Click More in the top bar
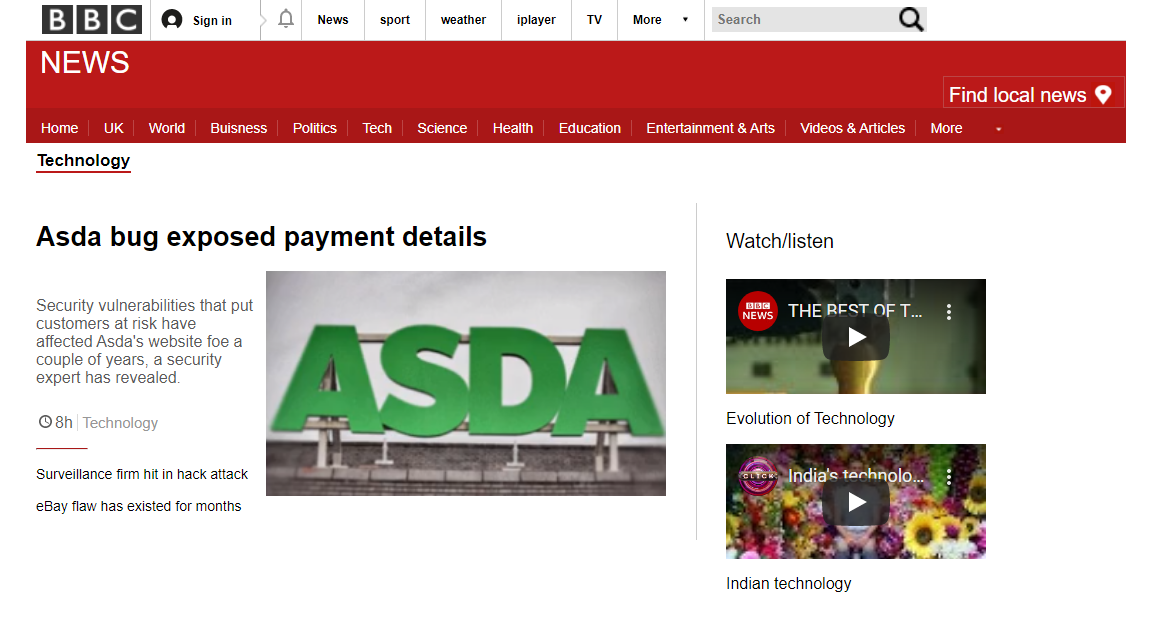 [x=647, y=20]
